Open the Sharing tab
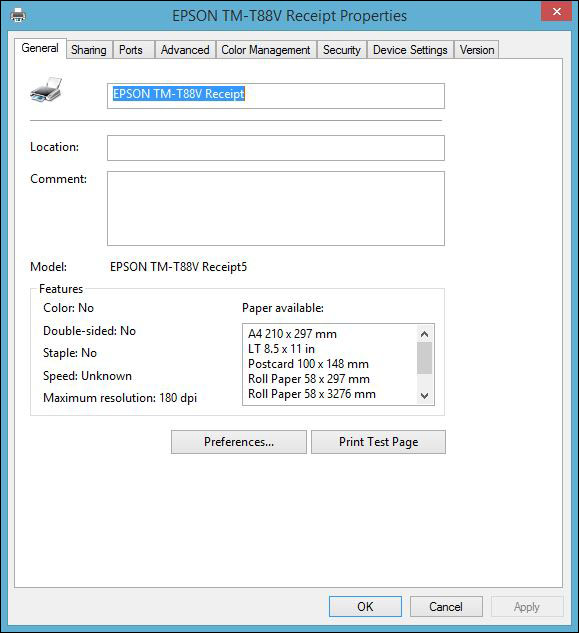The width and height of the screenshot is (579, 633). coord(89,50)
